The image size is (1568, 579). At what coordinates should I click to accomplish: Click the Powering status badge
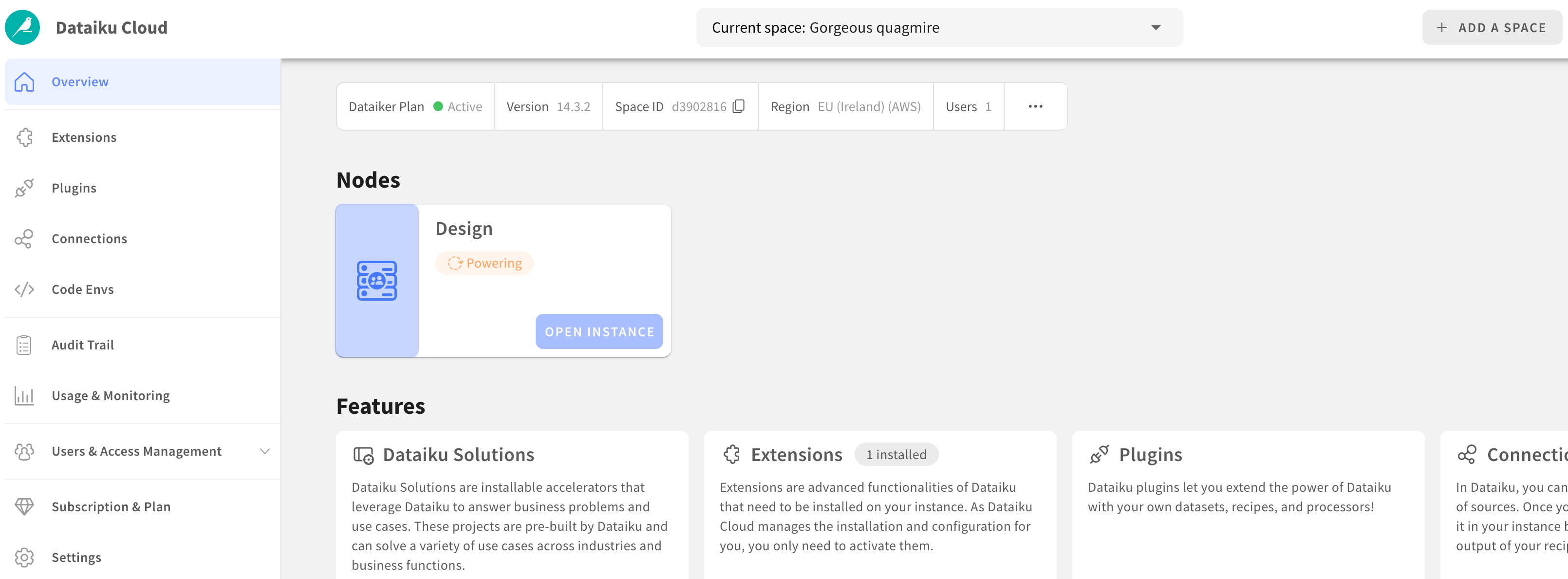[485, 263]
